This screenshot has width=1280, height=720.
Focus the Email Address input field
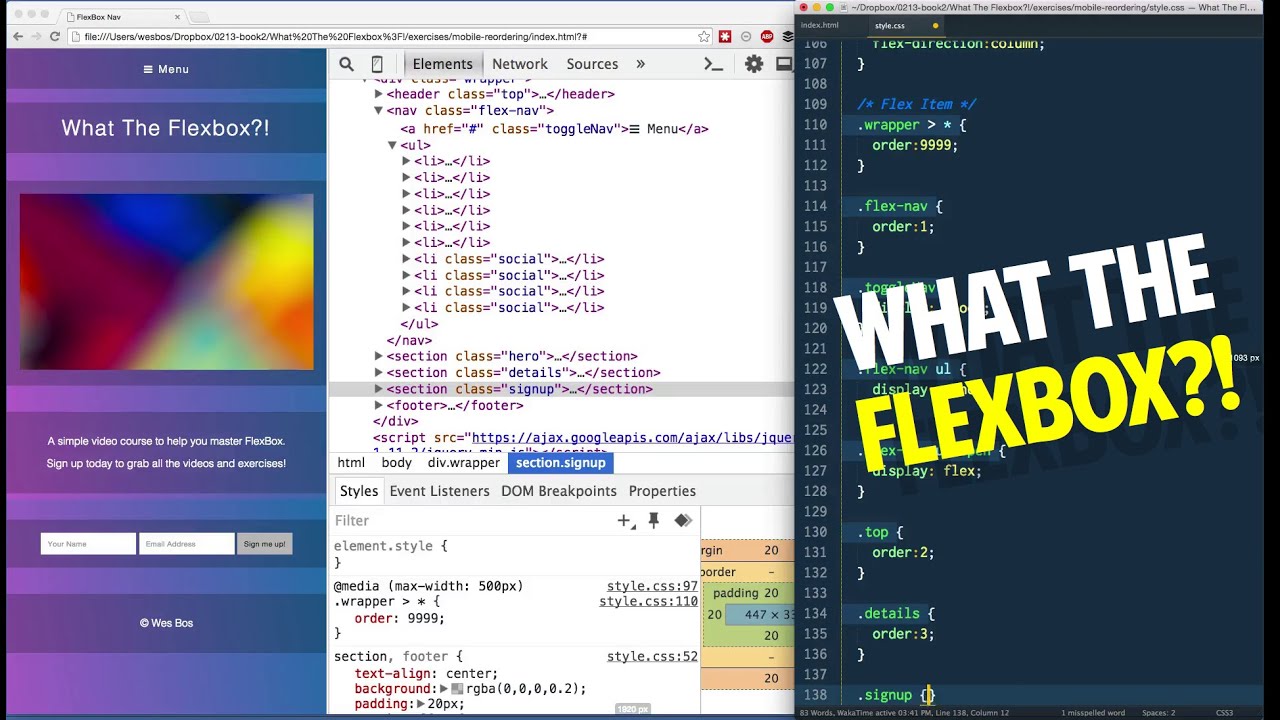point(187,544)
